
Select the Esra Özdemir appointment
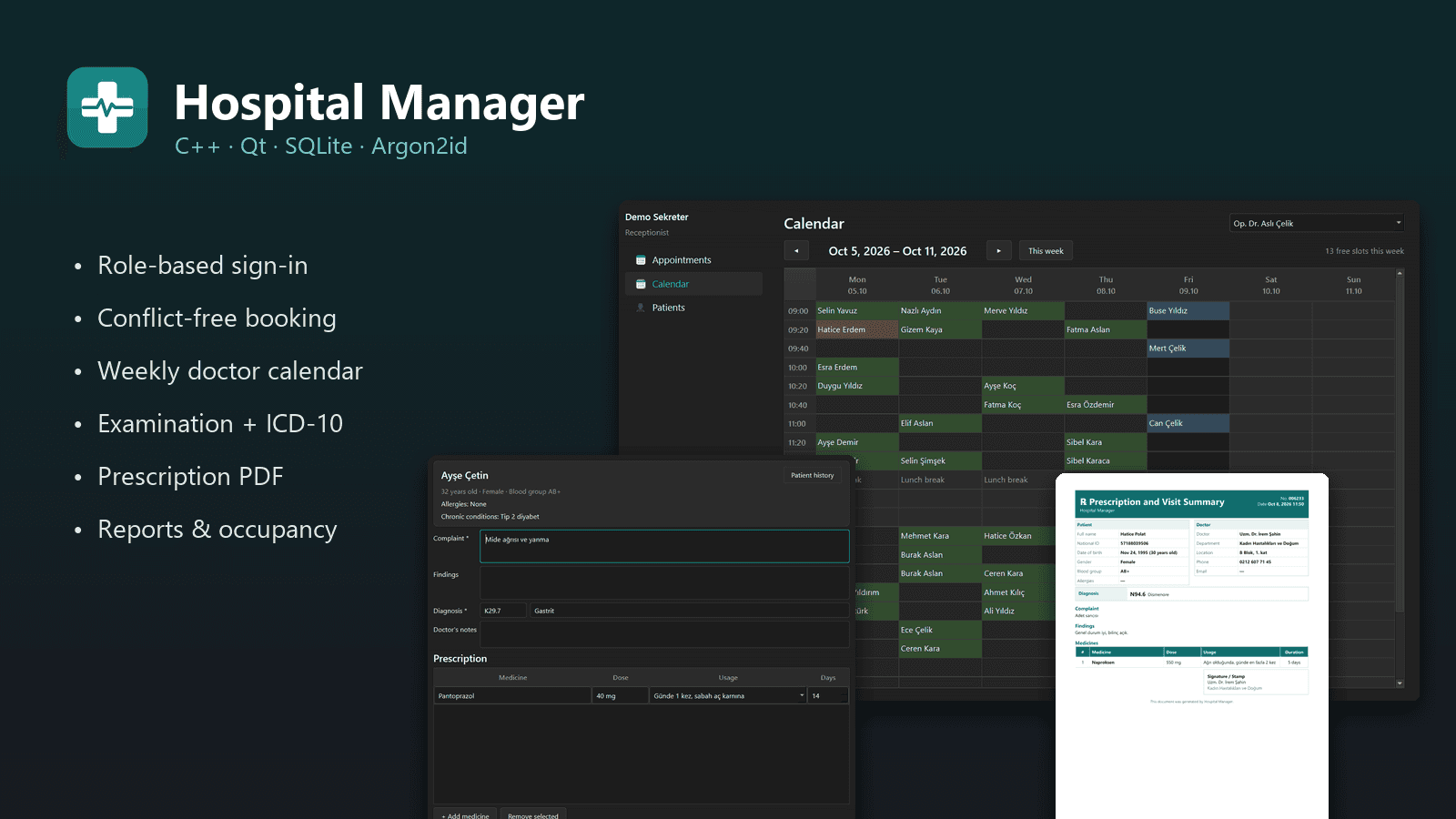1106,405
